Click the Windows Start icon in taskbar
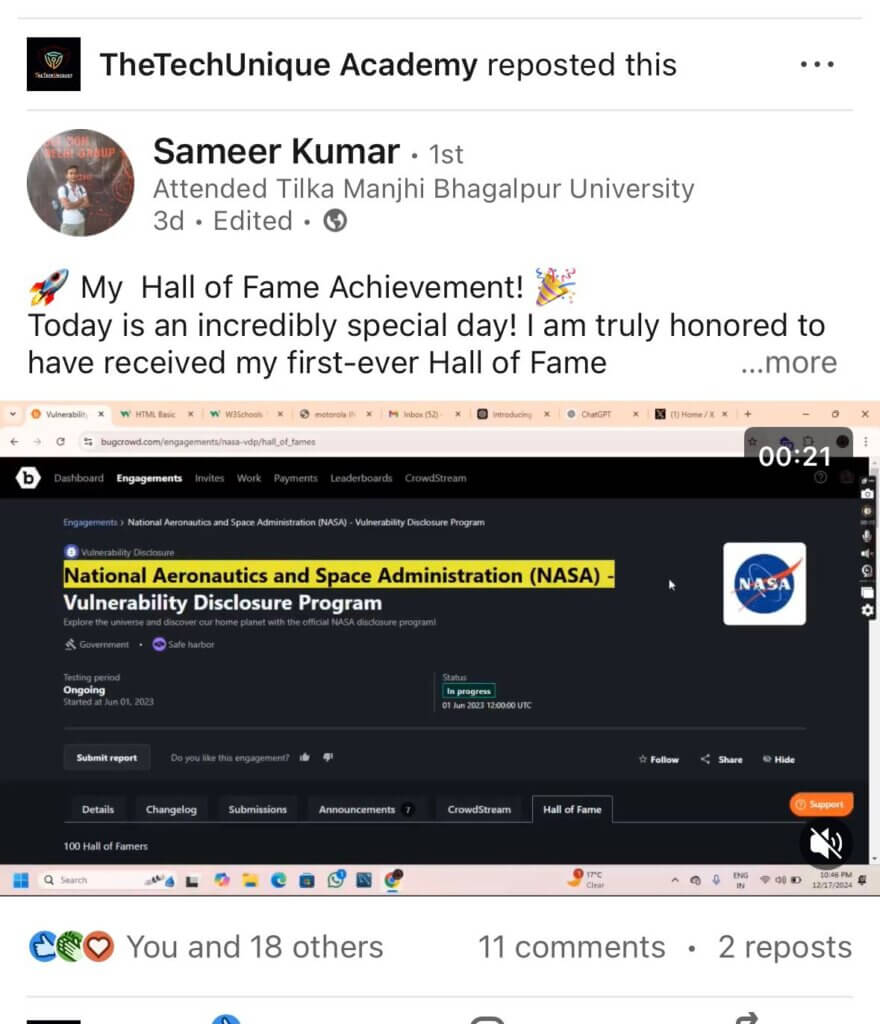The width and height of the screenshot is (880, 1024). (x=19, y=880)
